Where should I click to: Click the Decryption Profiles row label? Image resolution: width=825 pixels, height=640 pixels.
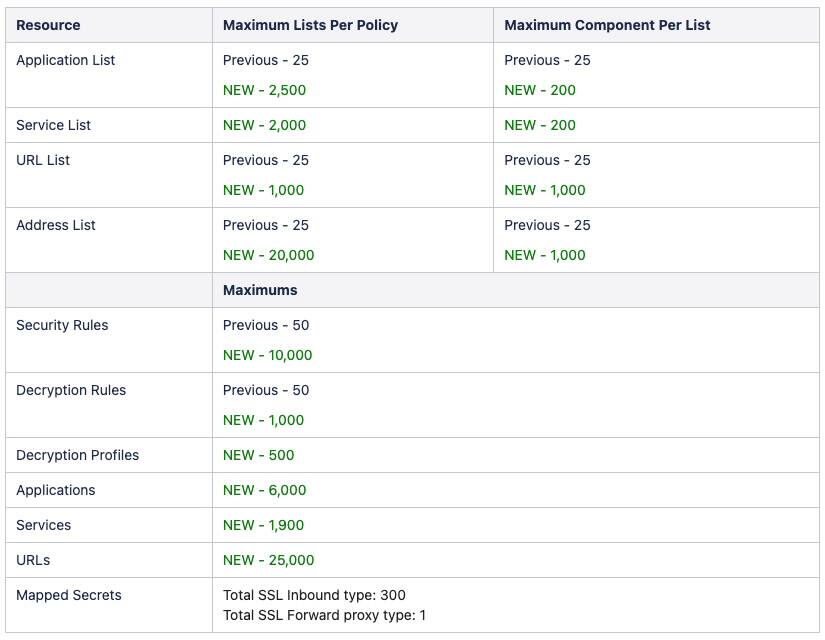coord(77,455)
